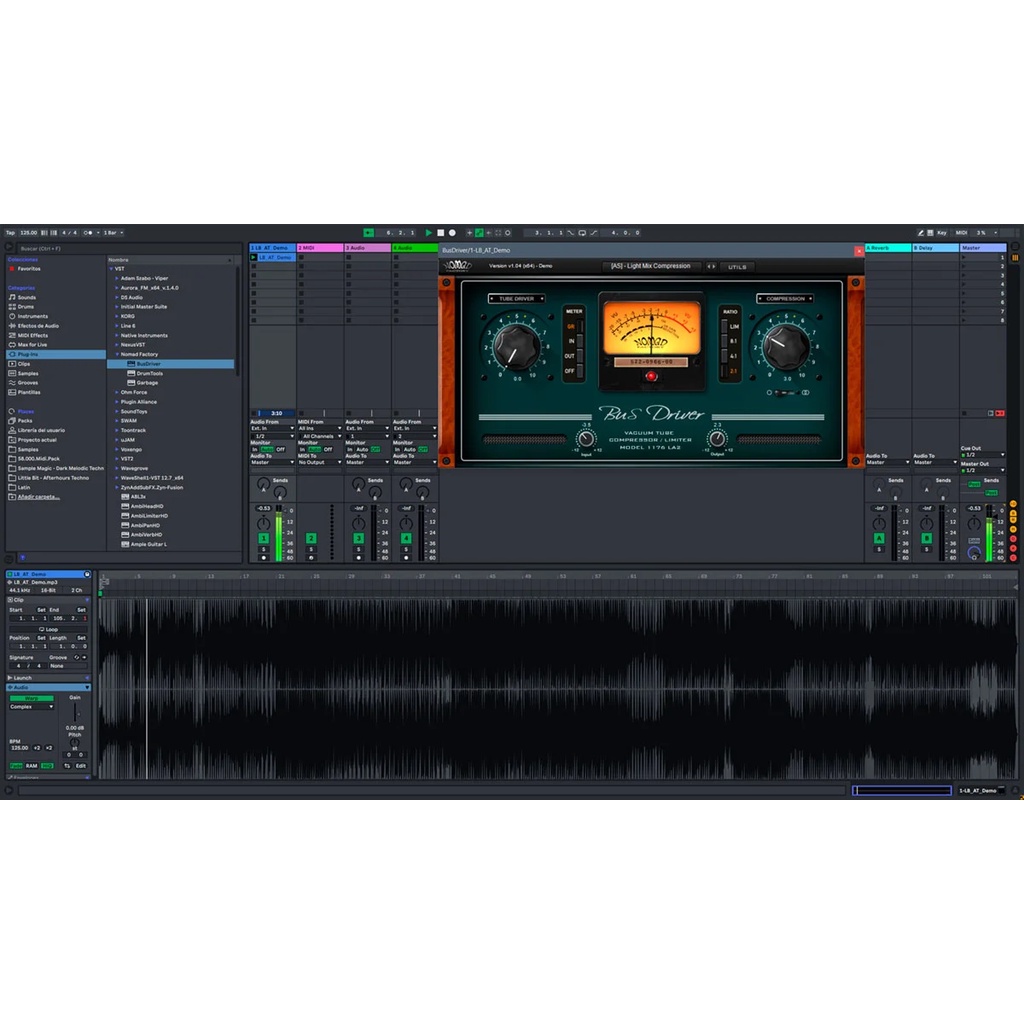
Task: Open the Complex warp mode dropdown
Action: [x=32, y=707]
